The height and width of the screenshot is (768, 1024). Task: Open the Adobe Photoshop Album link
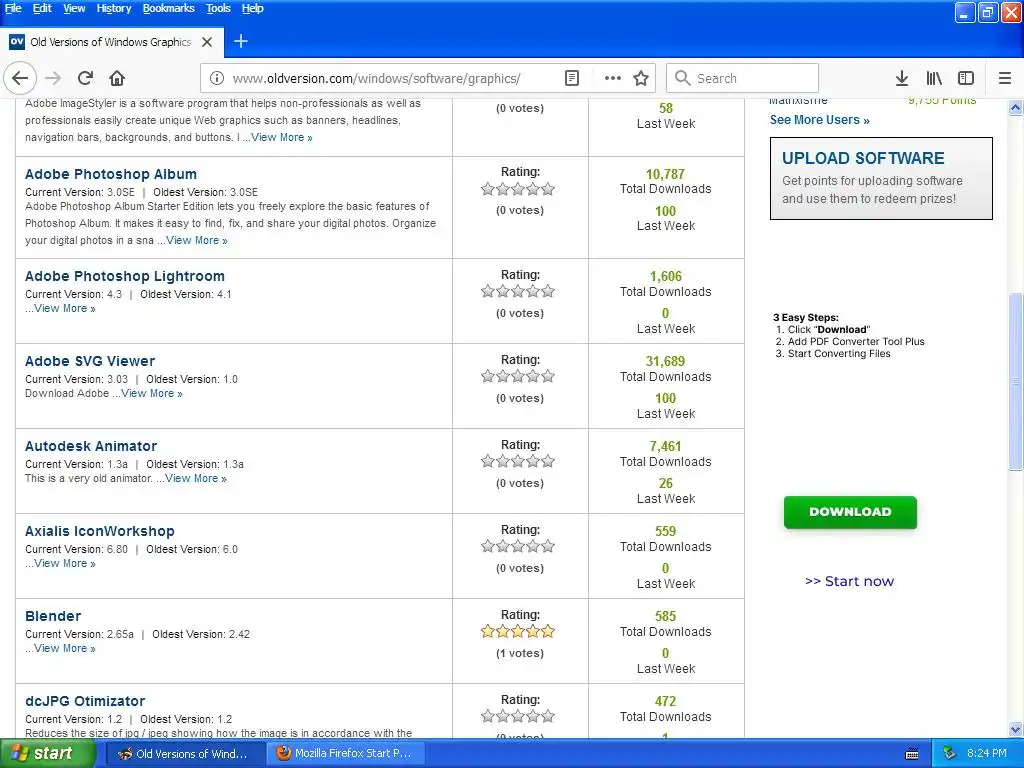(110, 174)
